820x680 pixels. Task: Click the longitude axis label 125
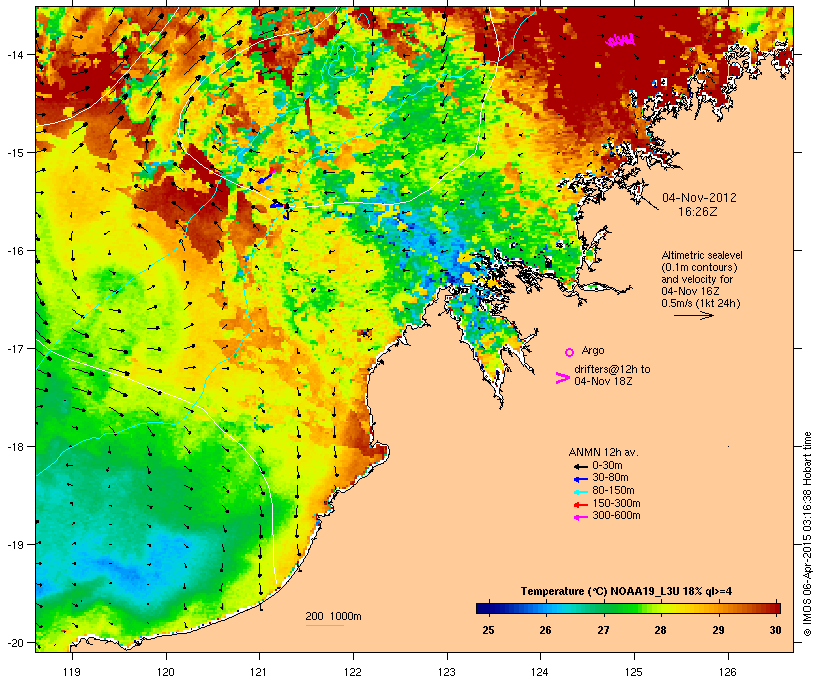(x=634, y=672)
